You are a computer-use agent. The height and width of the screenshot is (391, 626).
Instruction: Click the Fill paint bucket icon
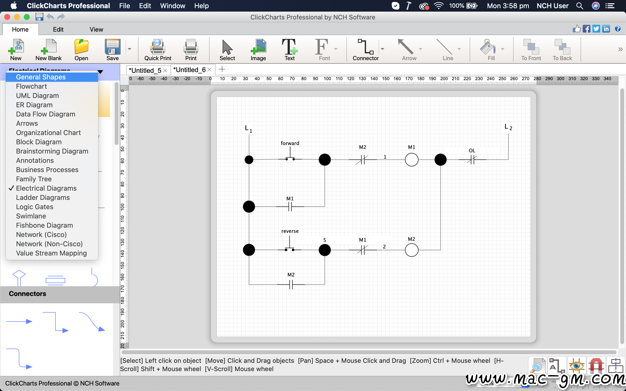coord(489,50)
